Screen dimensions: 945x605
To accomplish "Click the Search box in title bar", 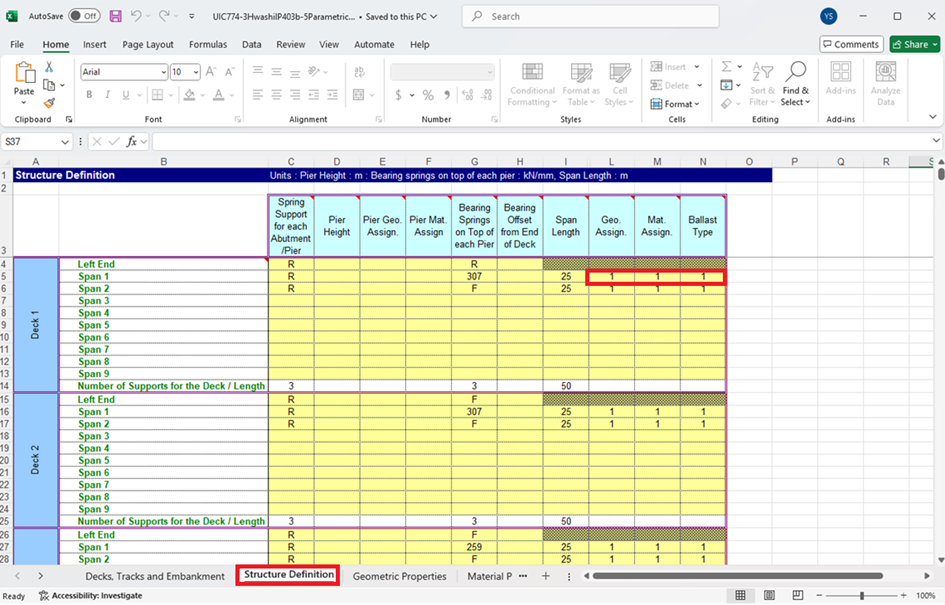I will [x=590, y=16].
